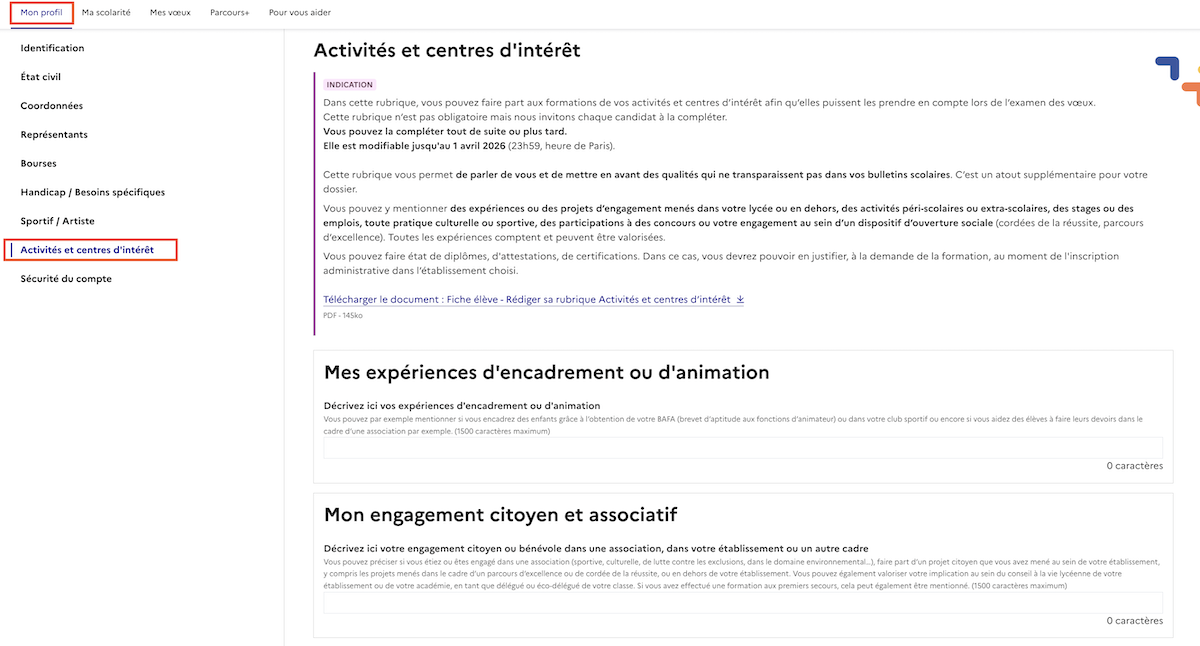The image size is (1200, 646).
Task: Select the Parcours+ tab
Action: pyautogui.click(x=229, y=13)
